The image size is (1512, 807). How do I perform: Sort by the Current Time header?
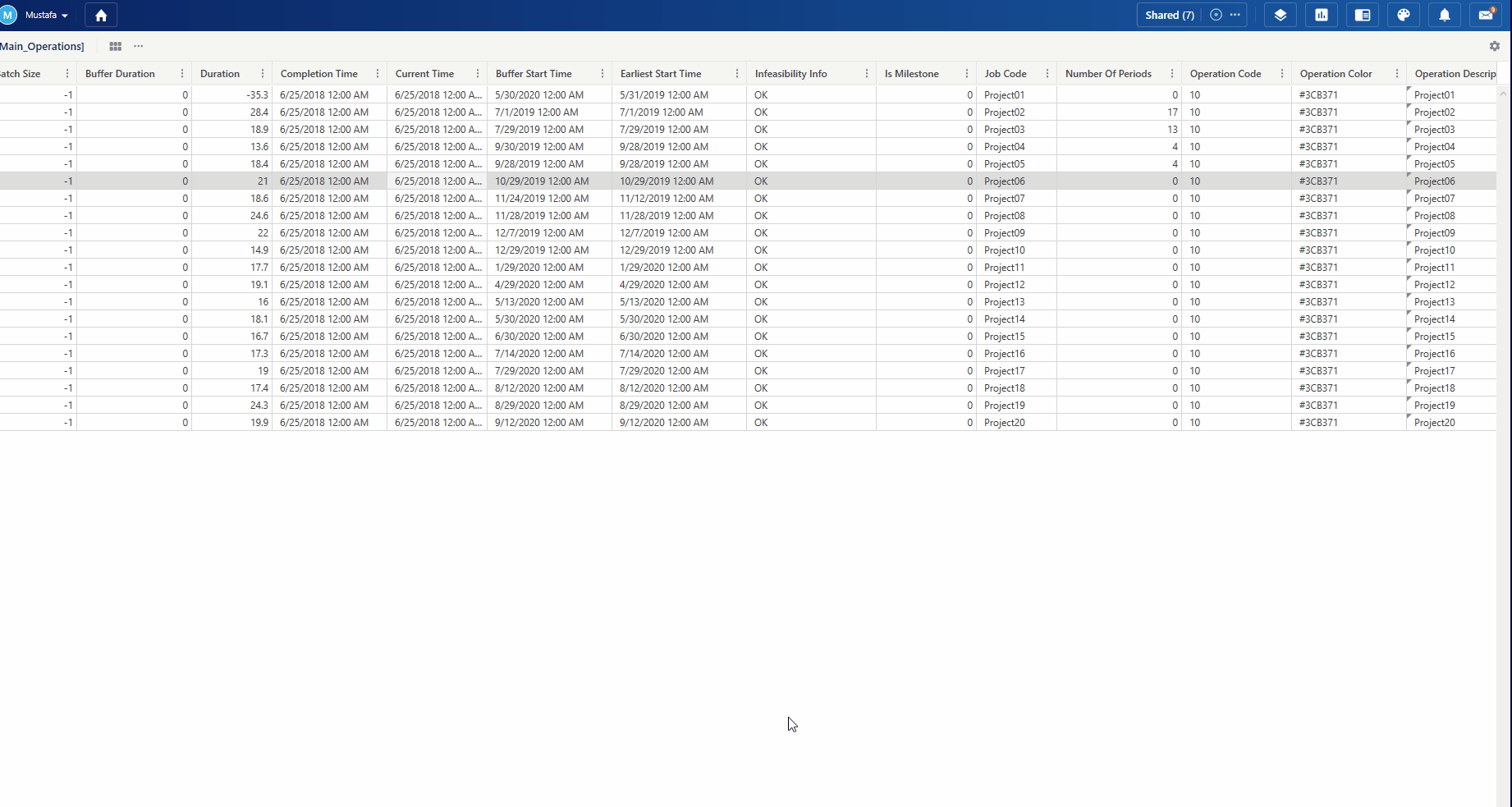click(x=424, y=74)
